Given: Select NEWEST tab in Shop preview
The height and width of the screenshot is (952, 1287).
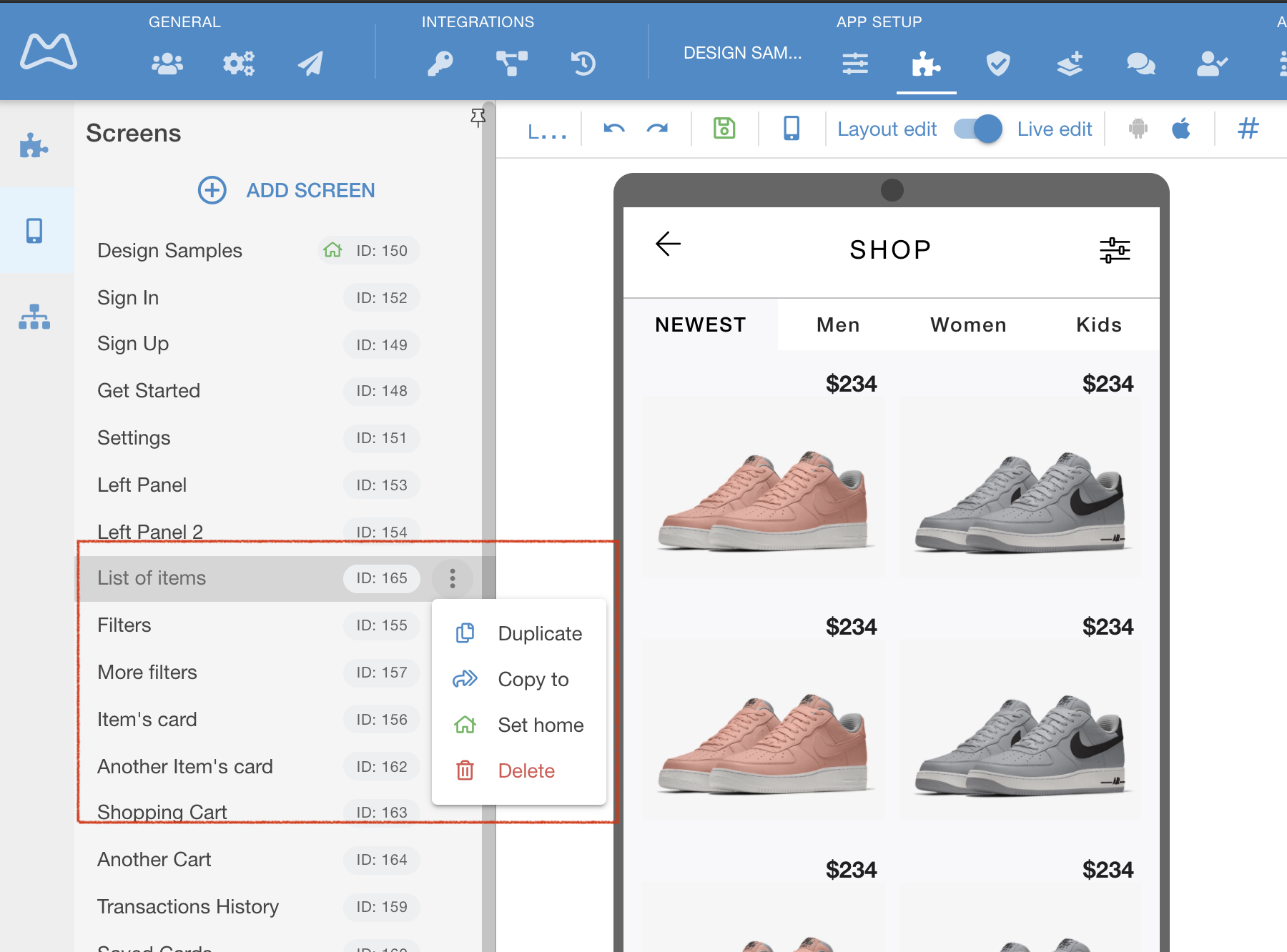Looking at the screenshot, I should (x=701, y=325).
